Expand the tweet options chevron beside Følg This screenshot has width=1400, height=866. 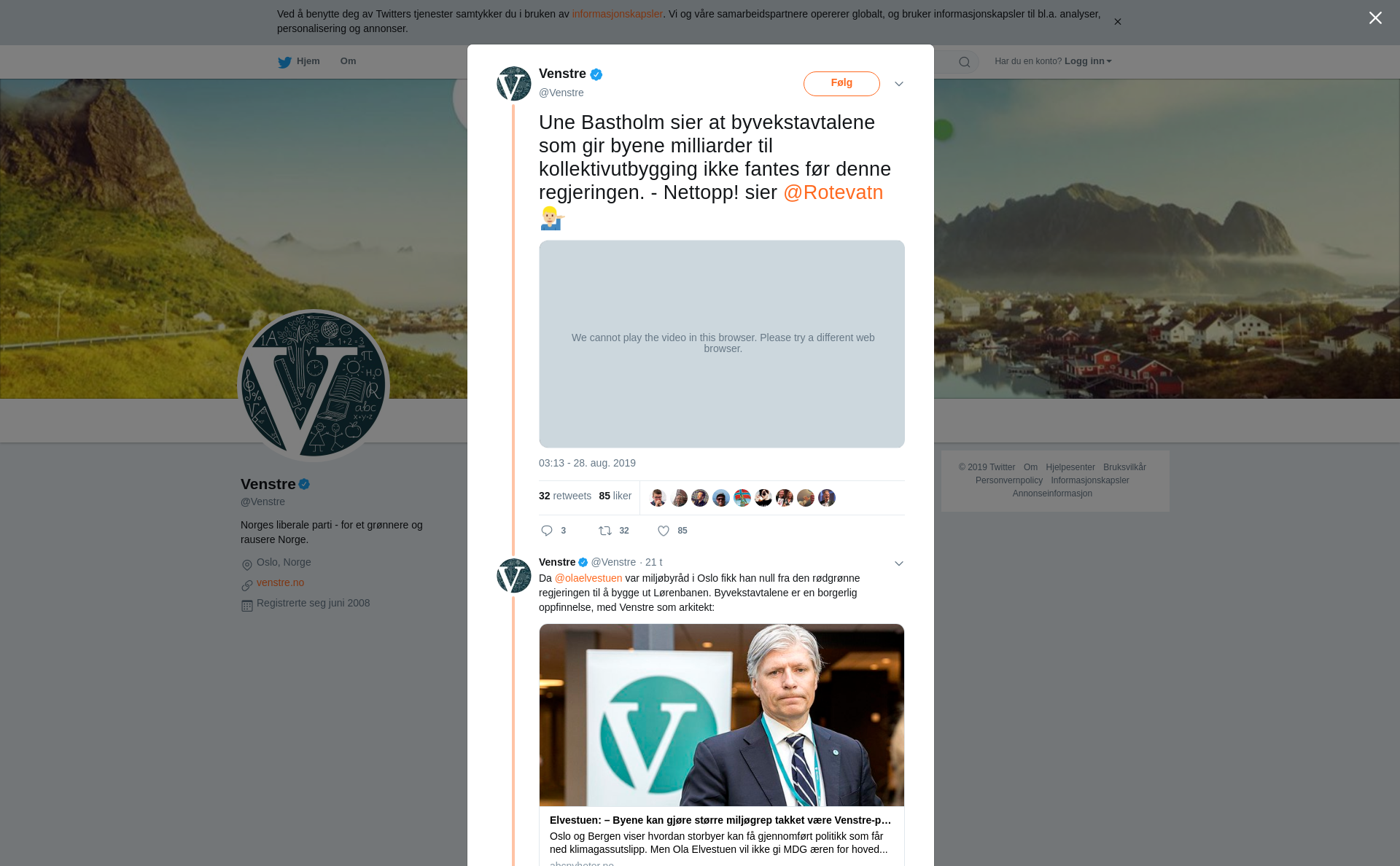[899, 84]
